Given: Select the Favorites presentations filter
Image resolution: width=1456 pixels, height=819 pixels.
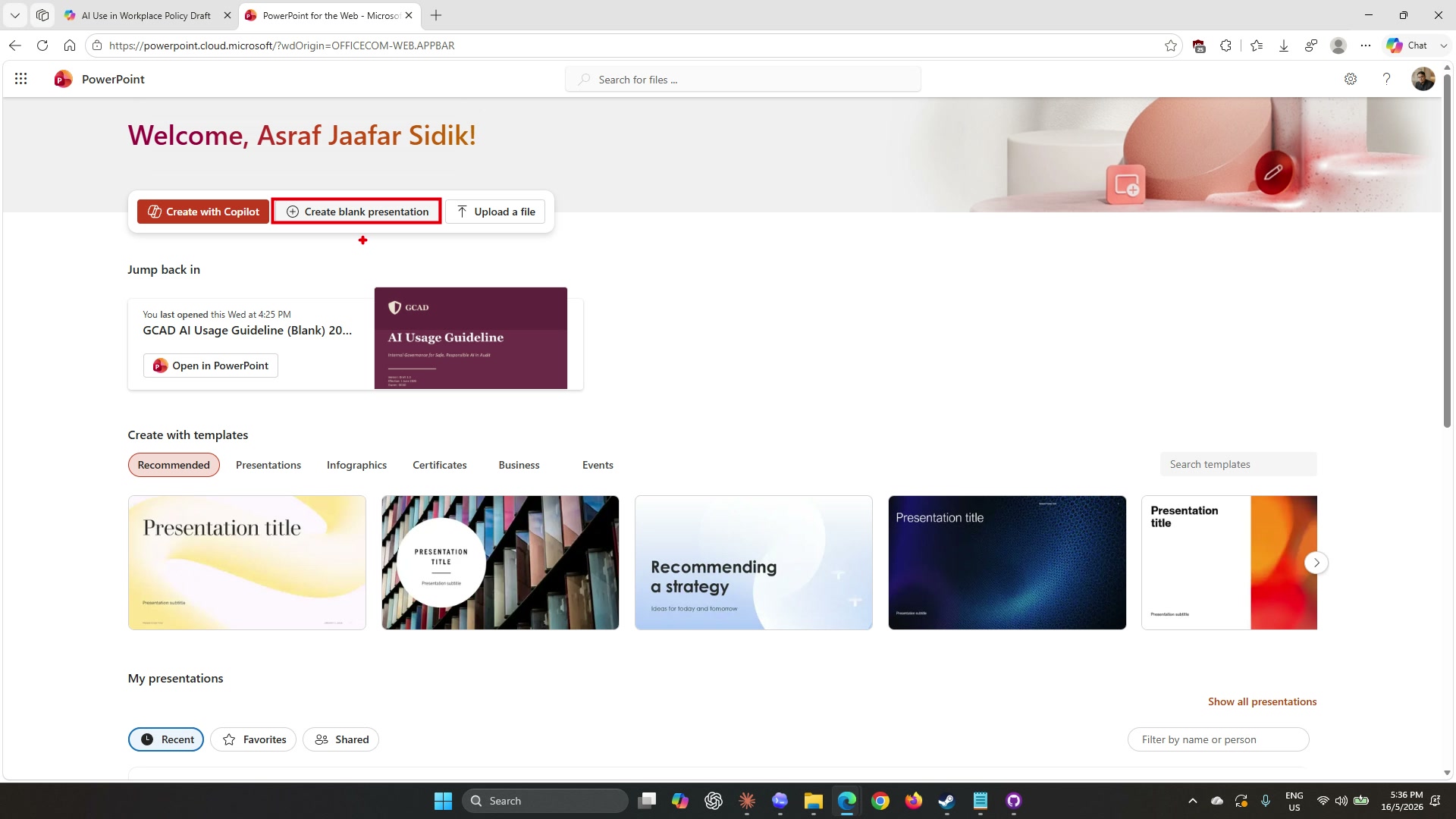Looking at the screenshot, I should 253,739.
